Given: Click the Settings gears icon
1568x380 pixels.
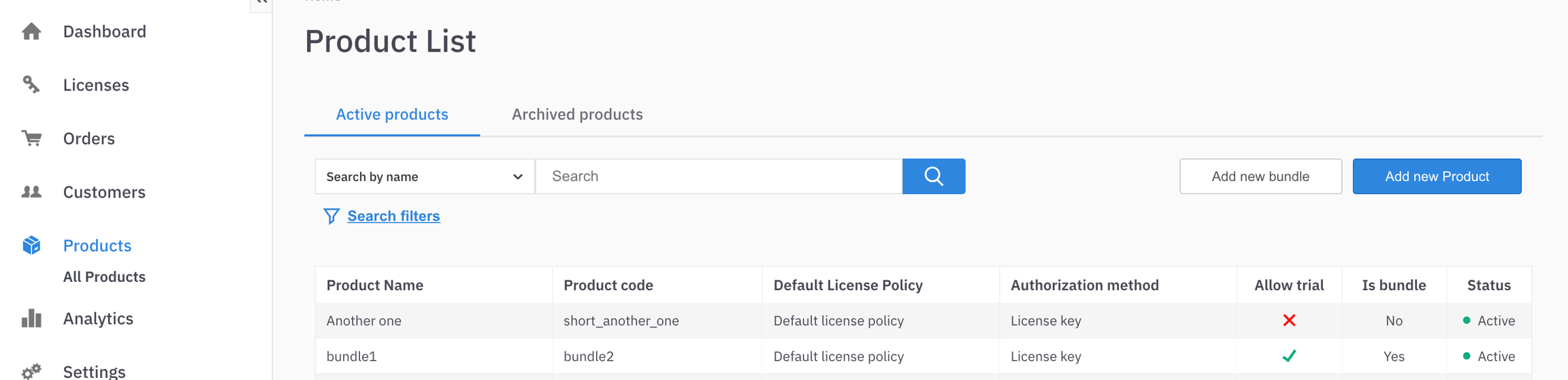Looking at the screenshot, I should click(31, 371).
